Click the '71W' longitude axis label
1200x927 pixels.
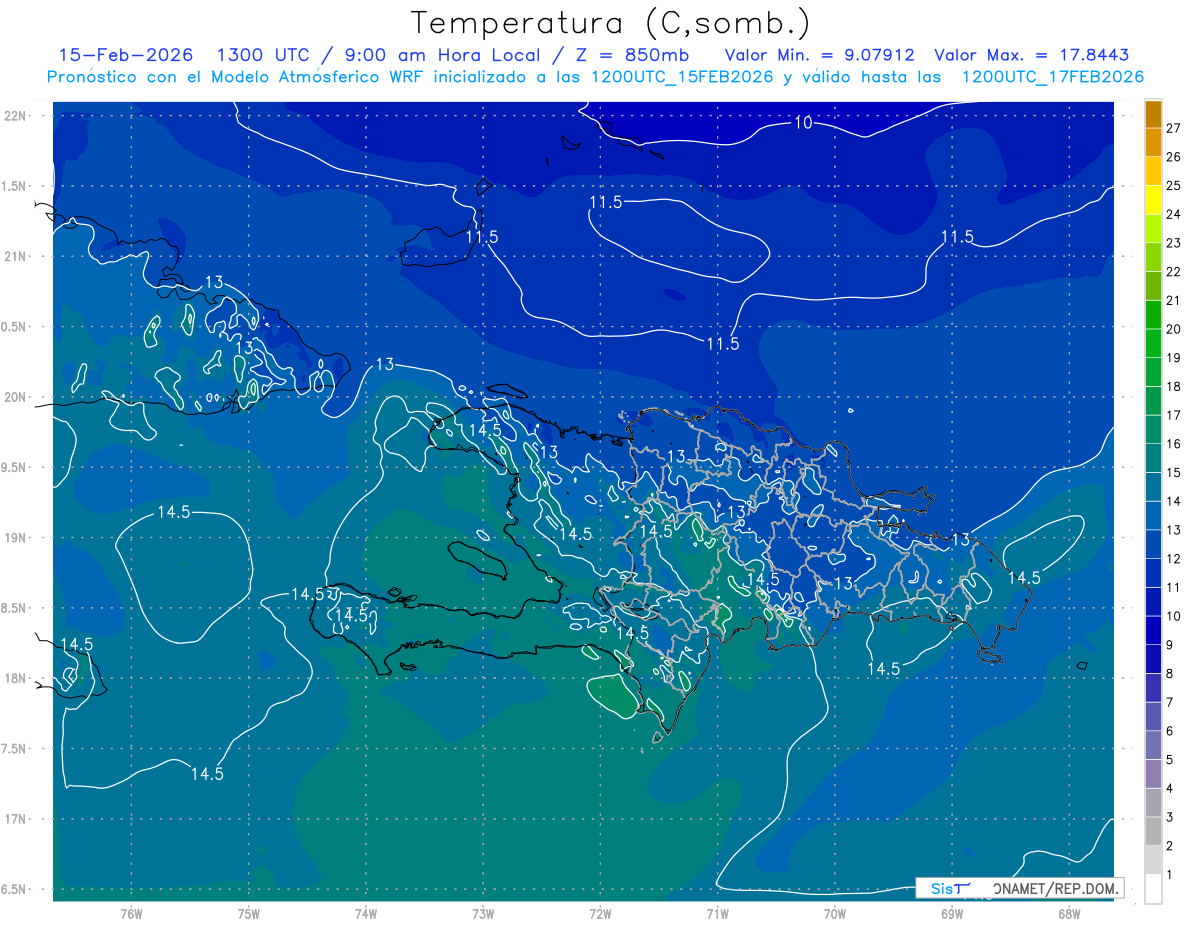[717, 913]
